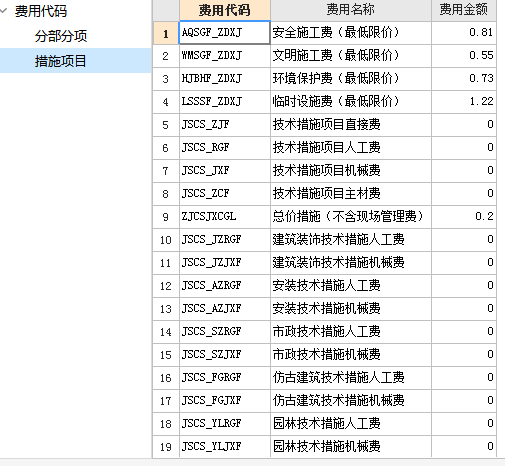Select the JSCS_ZCF code cell
The image size is (505, 466).
pos(225,194)
